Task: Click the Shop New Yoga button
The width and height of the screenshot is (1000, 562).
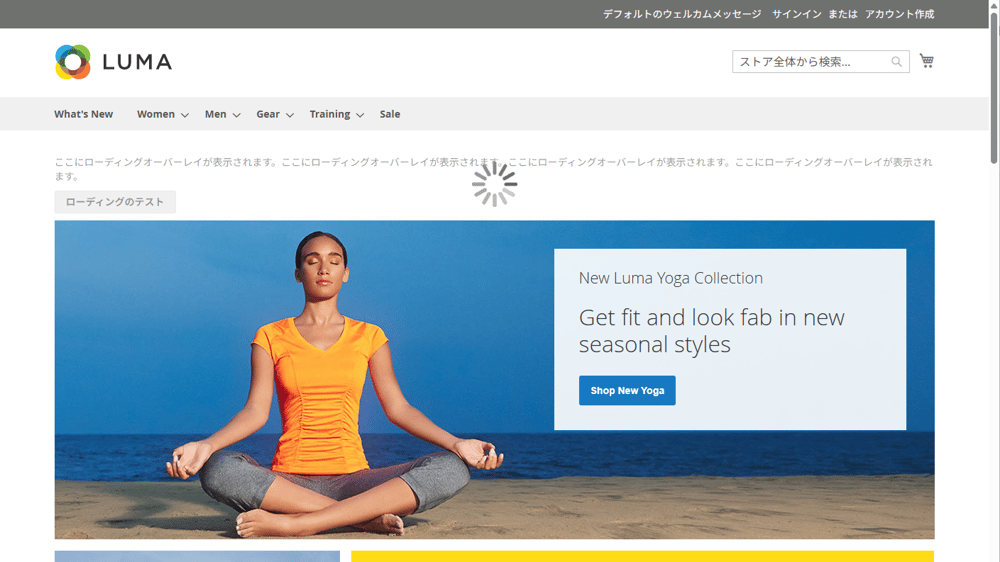Action: (x=627, y=390)
